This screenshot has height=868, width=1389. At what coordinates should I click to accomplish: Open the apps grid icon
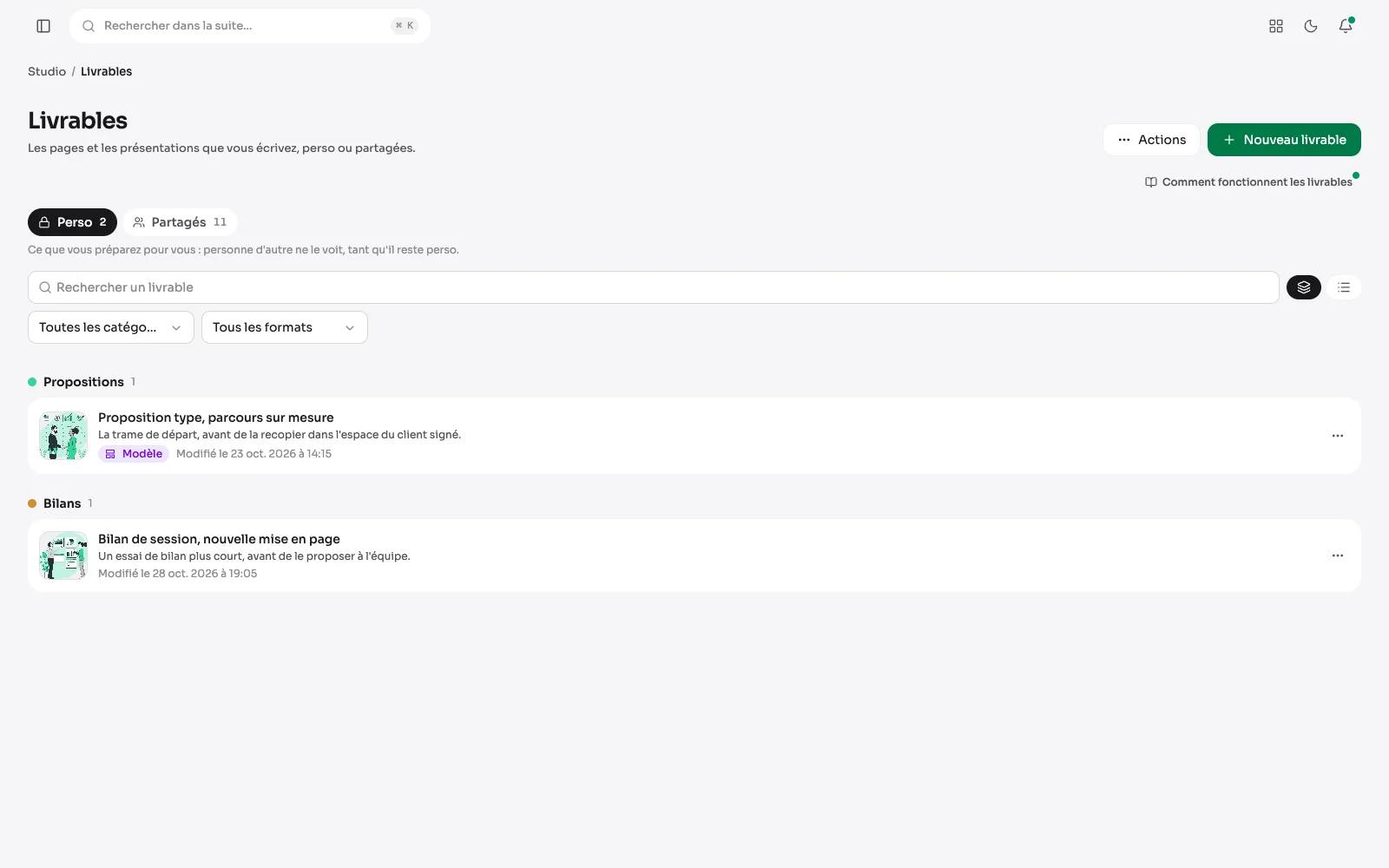[1276, 26]
